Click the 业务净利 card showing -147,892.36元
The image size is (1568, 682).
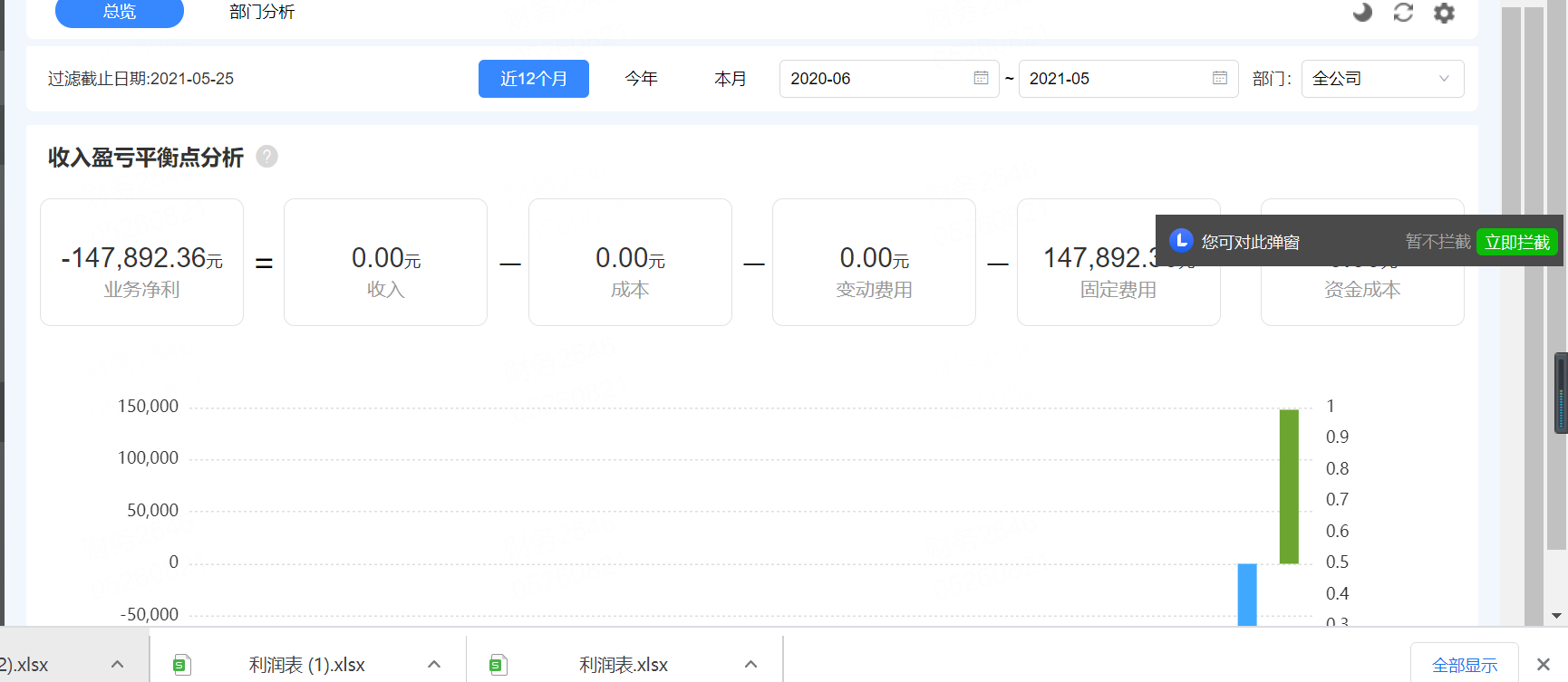point(141,262)
